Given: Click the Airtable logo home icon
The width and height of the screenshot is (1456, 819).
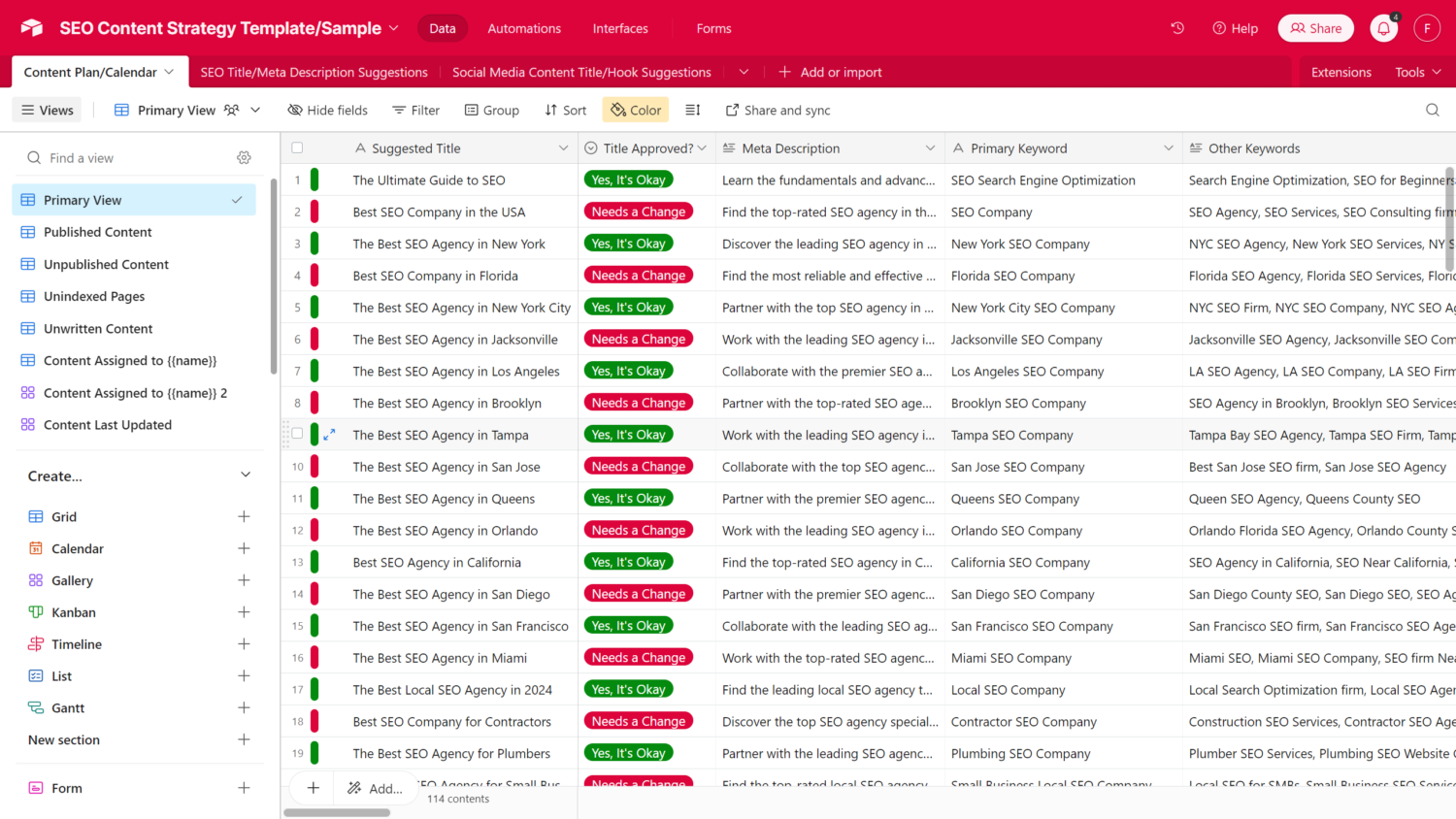Looking at the screenshot, I should [x=32, y=28].
